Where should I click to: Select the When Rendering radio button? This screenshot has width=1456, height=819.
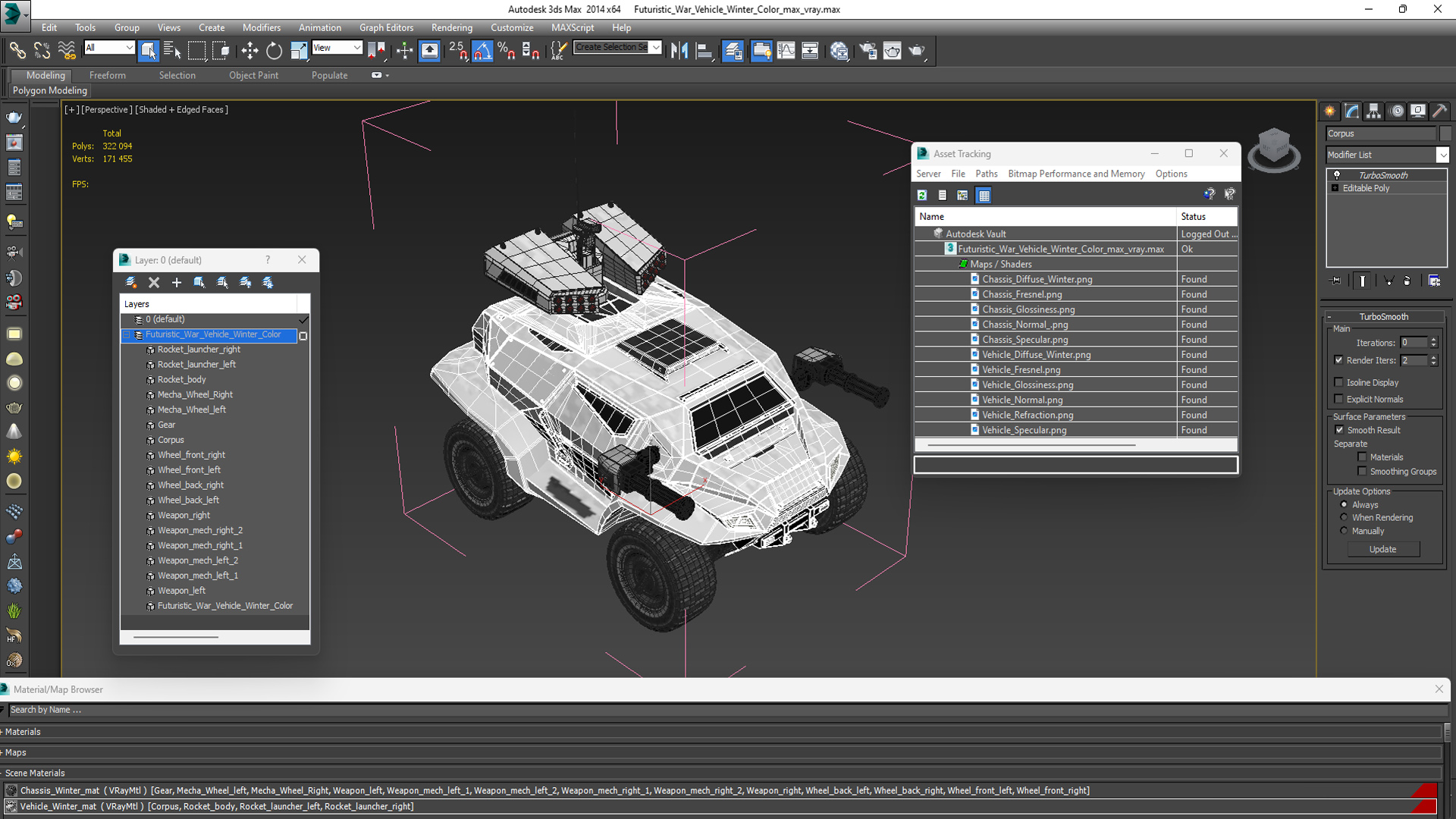pos(1344,517)
